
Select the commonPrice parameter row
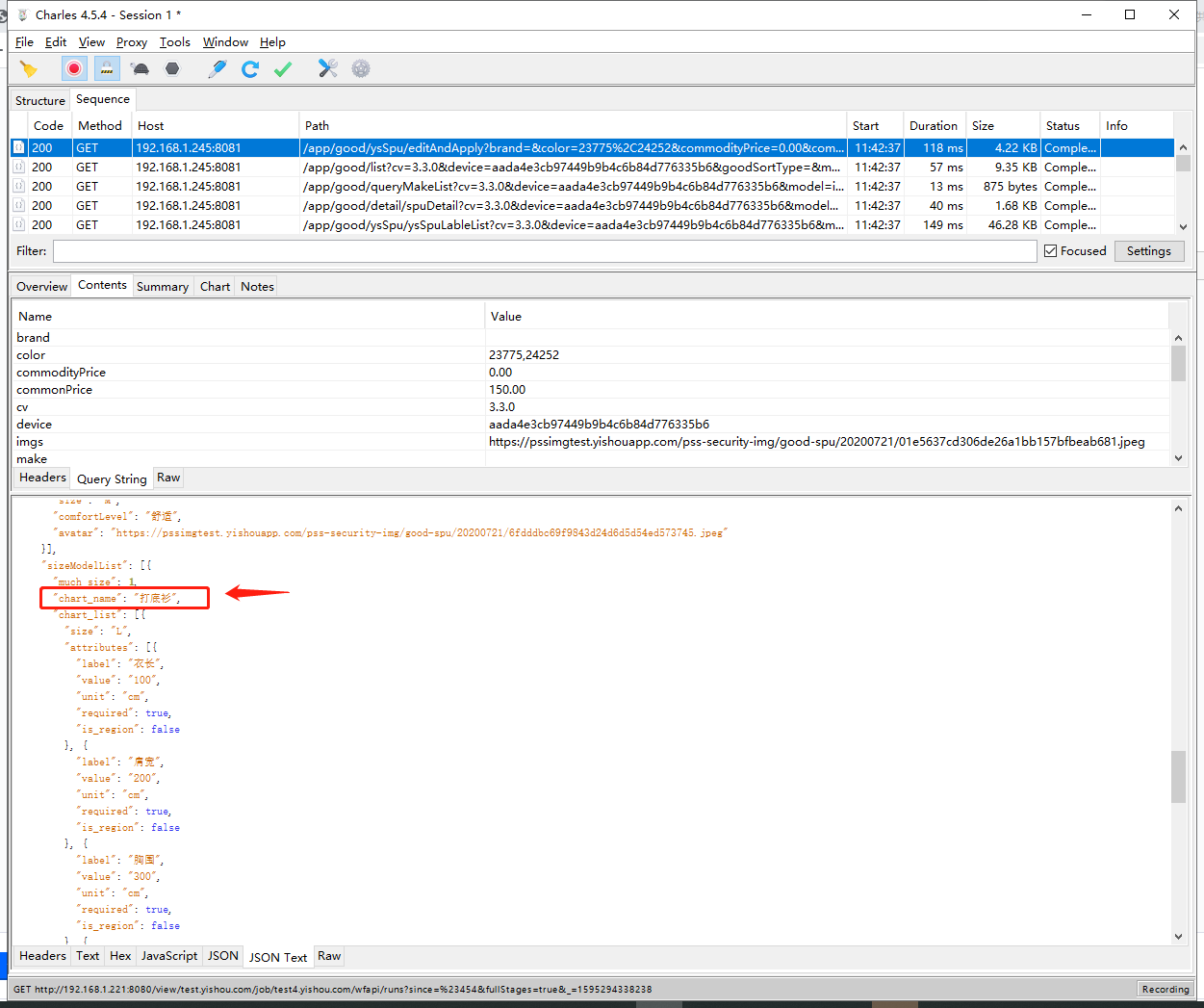pyautogui.click(x=591, y=390)
